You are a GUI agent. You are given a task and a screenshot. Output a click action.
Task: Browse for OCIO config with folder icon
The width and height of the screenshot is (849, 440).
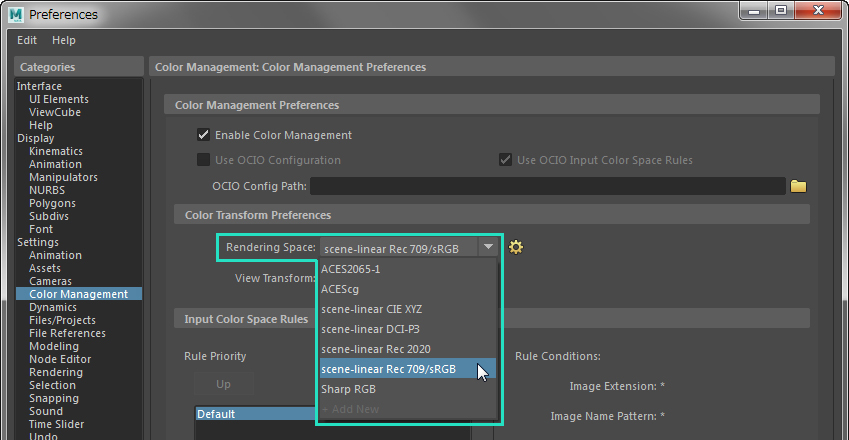click(798, 186)
